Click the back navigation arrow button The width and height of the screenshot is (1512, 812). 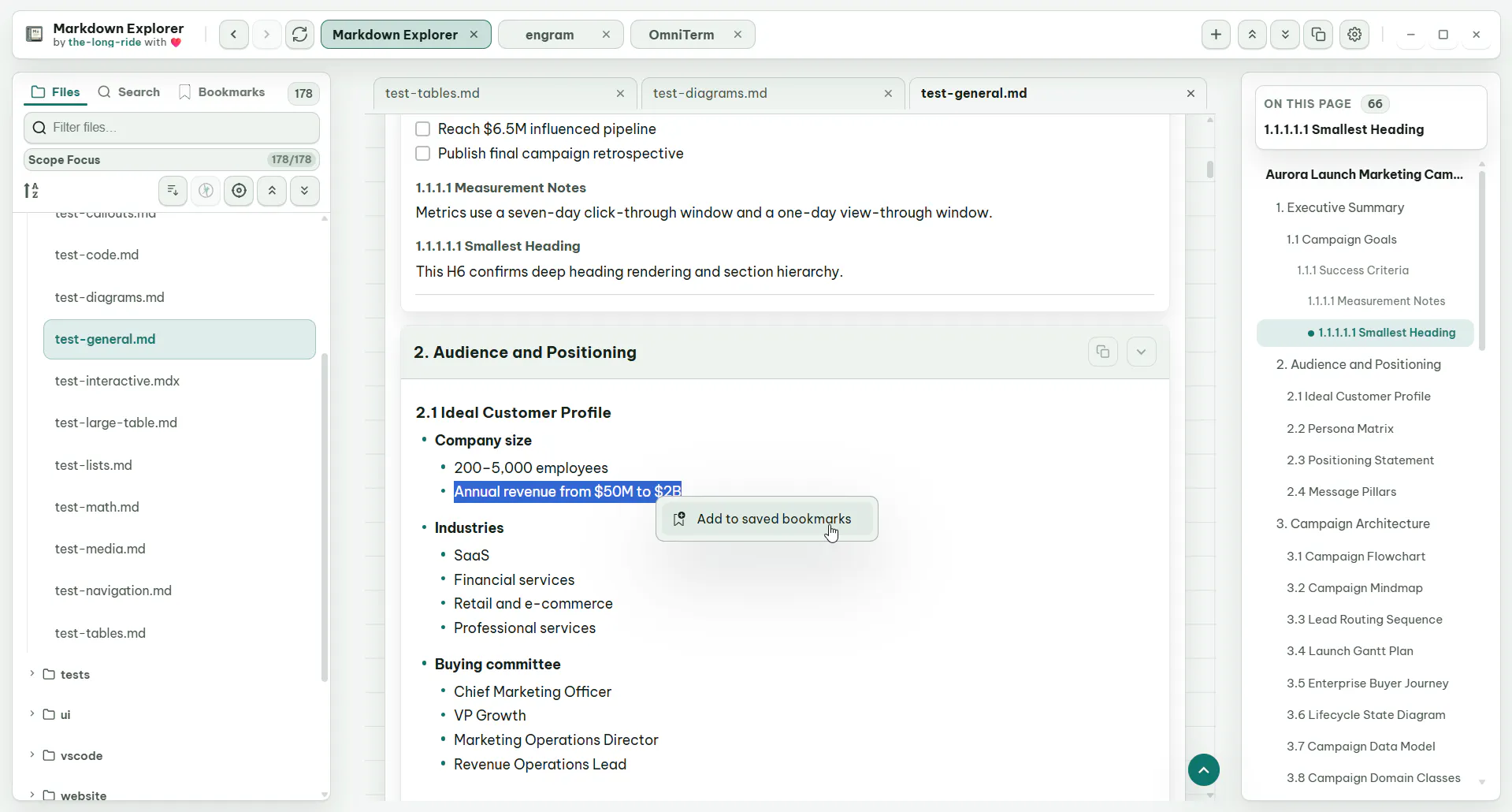(x=233, y=35)
